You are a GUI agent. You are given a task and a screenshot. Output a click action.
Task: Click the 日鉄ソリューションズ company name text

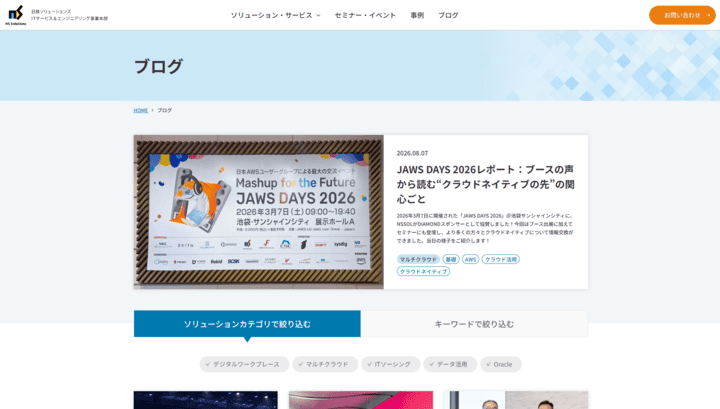pos(51,11)
